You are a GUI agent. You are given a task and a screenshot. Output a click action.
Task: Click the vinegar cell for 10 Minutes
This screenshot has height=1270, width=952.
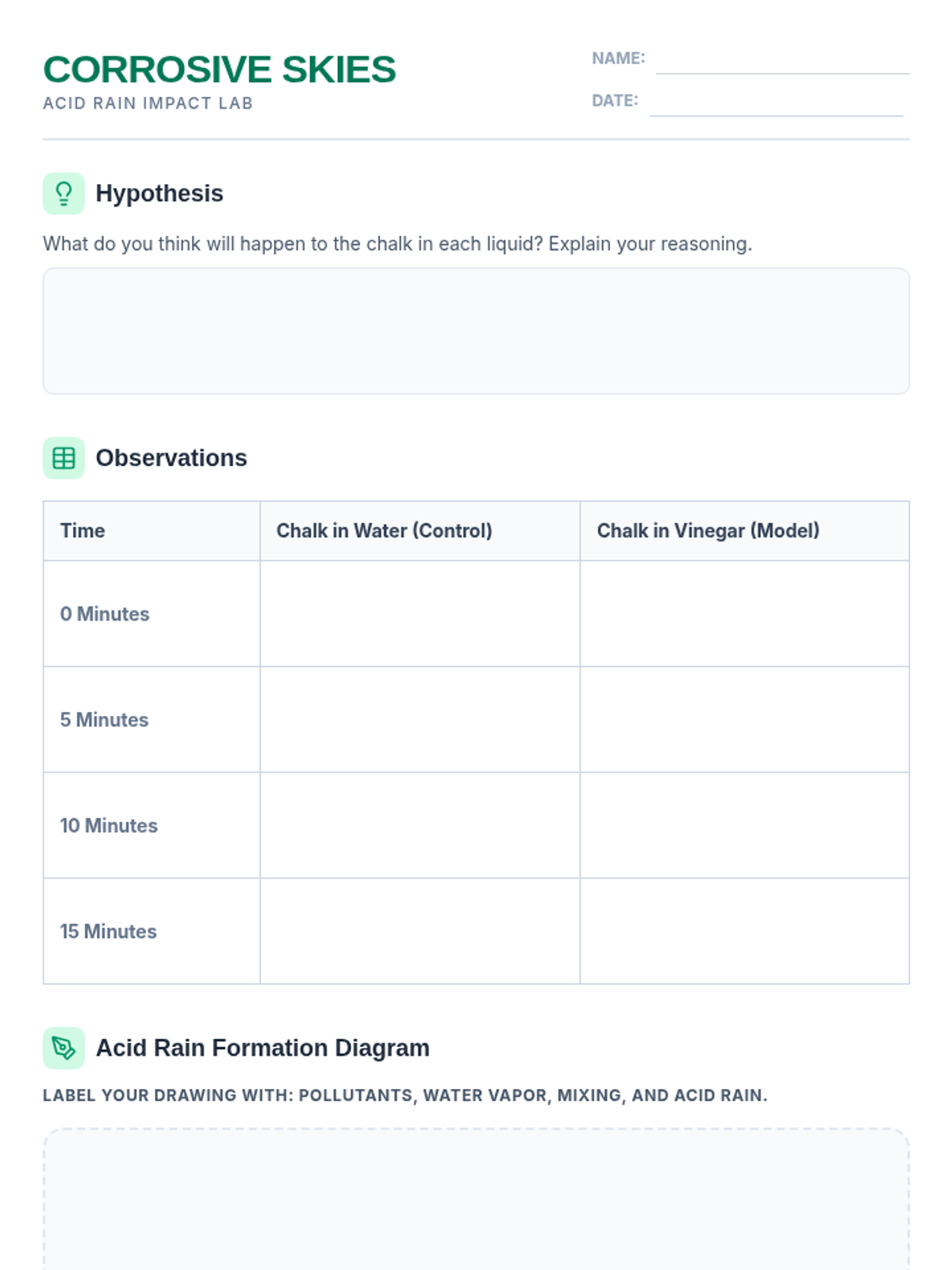pos(744,825)
